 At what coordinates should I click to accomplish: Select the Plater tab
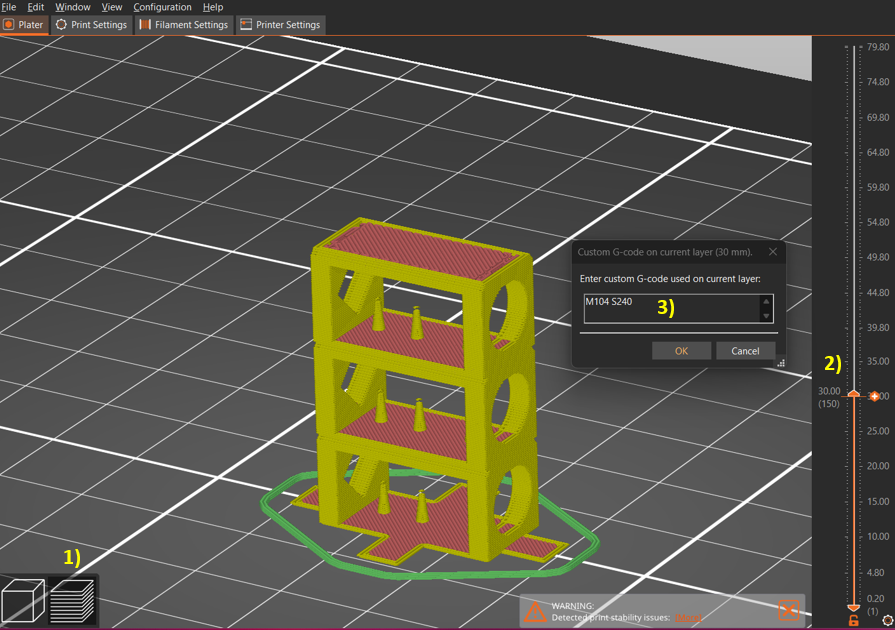point(24,24)
